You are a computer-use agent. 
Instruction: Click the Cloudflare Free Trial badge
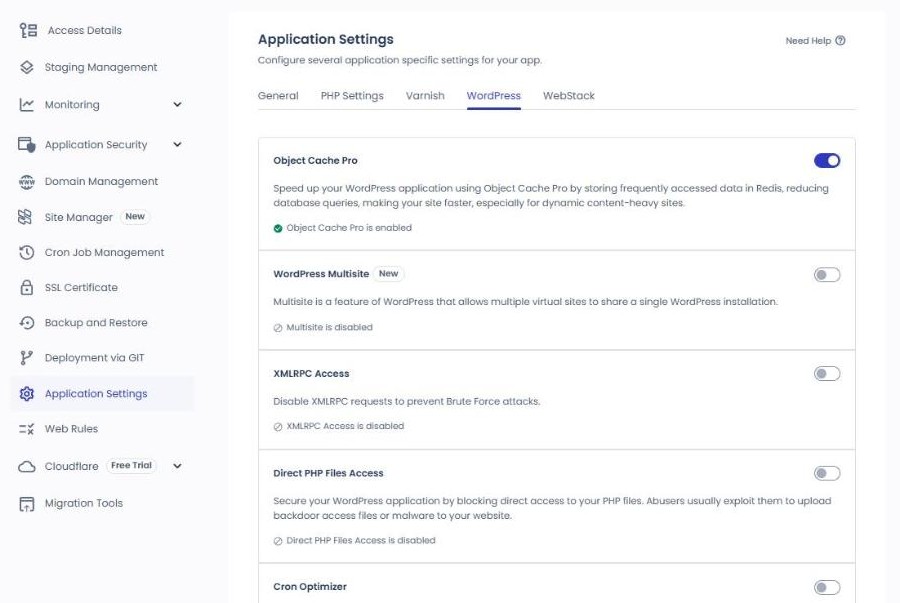131,465
